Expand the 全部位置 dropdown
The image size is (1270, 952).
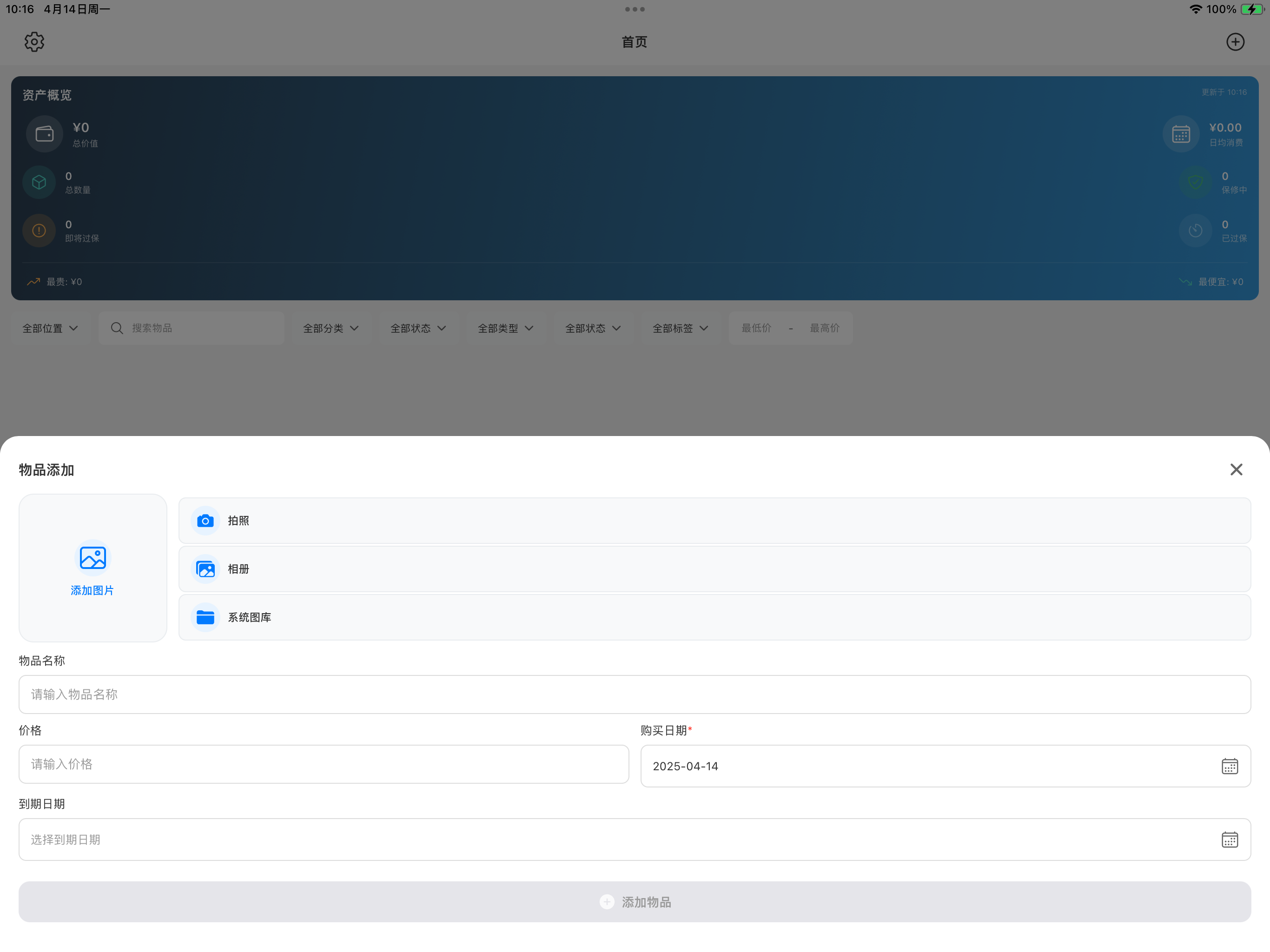click(51, 329)
